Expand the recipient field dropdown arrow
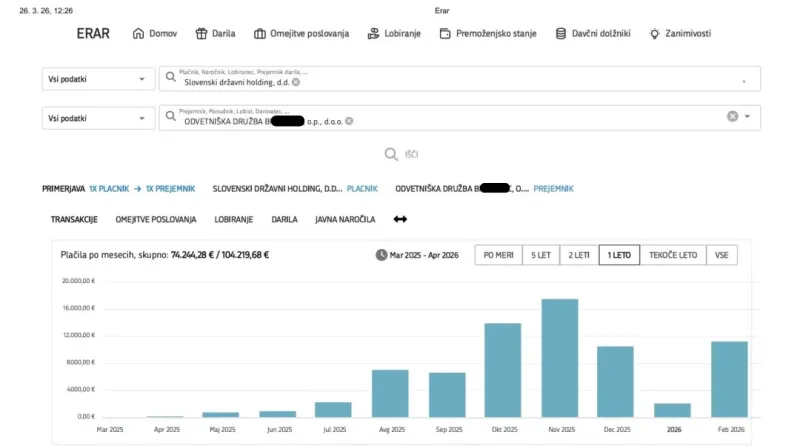800x446 pixels. pyautogui.click(x=747, y=116)
